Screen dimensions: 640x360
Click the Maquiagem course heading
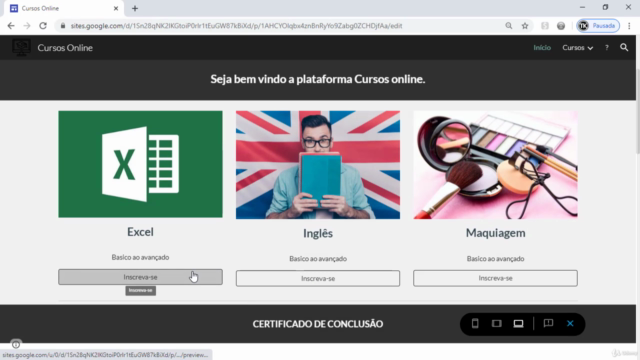coord(496,233)
